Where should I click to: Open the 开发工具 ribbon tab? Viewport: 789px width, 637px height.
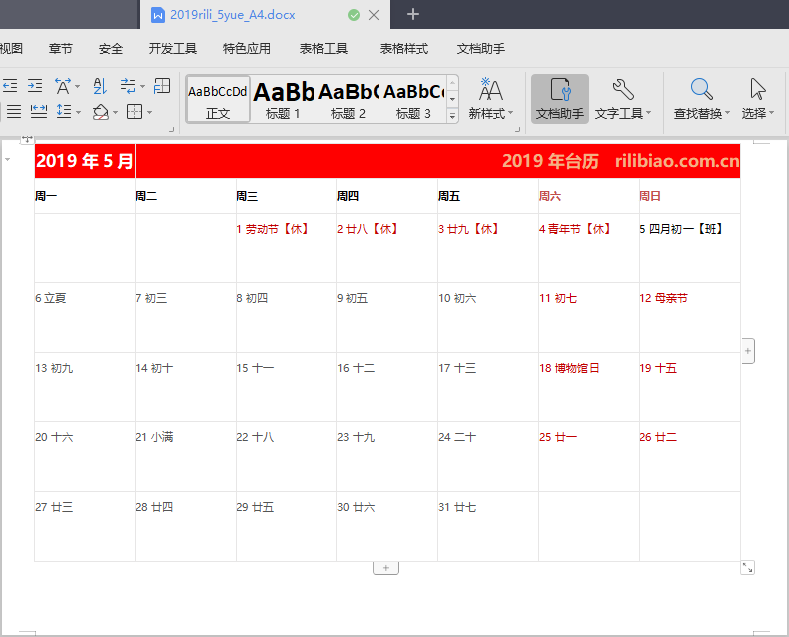(173, 49)
